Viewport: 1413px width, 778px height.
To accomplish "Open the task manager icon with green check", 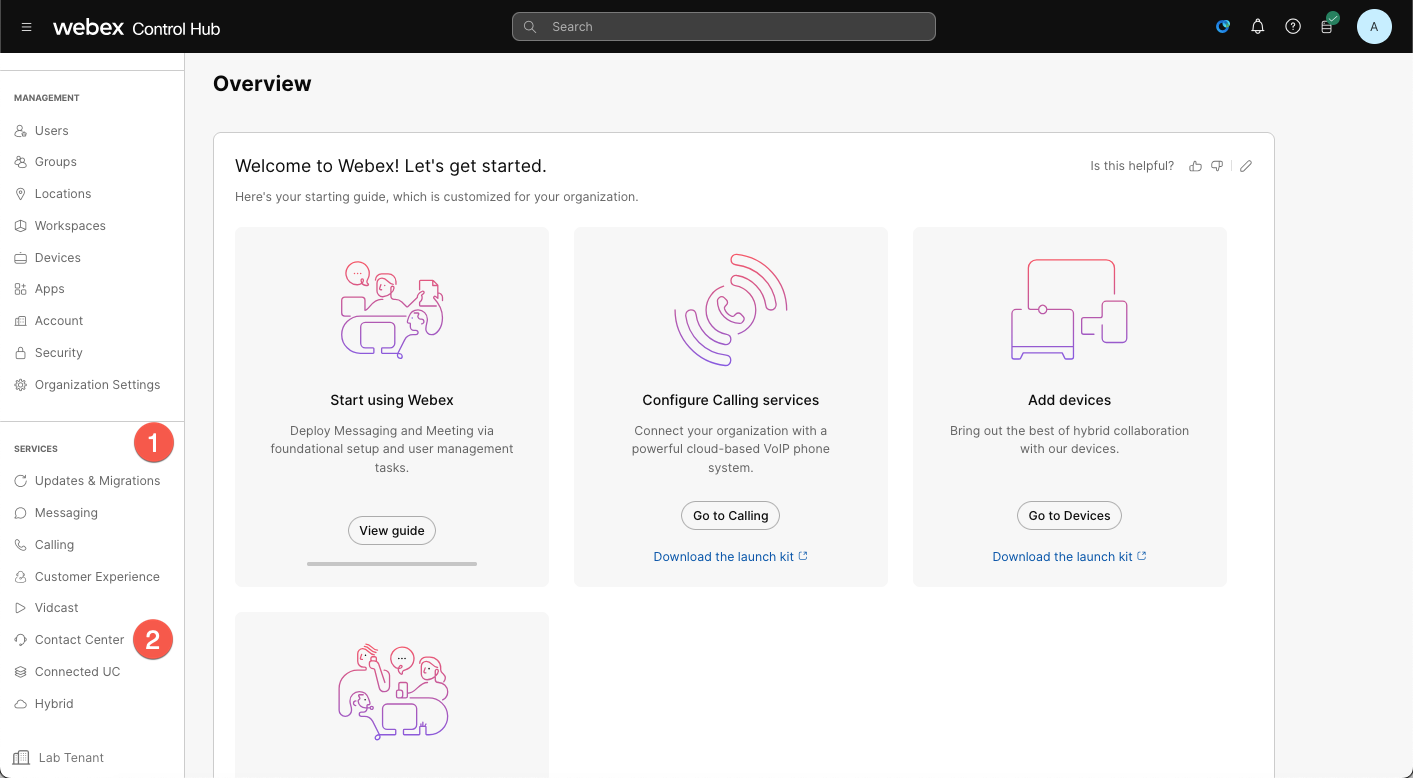I will pyautogui.click(x=1327, y=27).
